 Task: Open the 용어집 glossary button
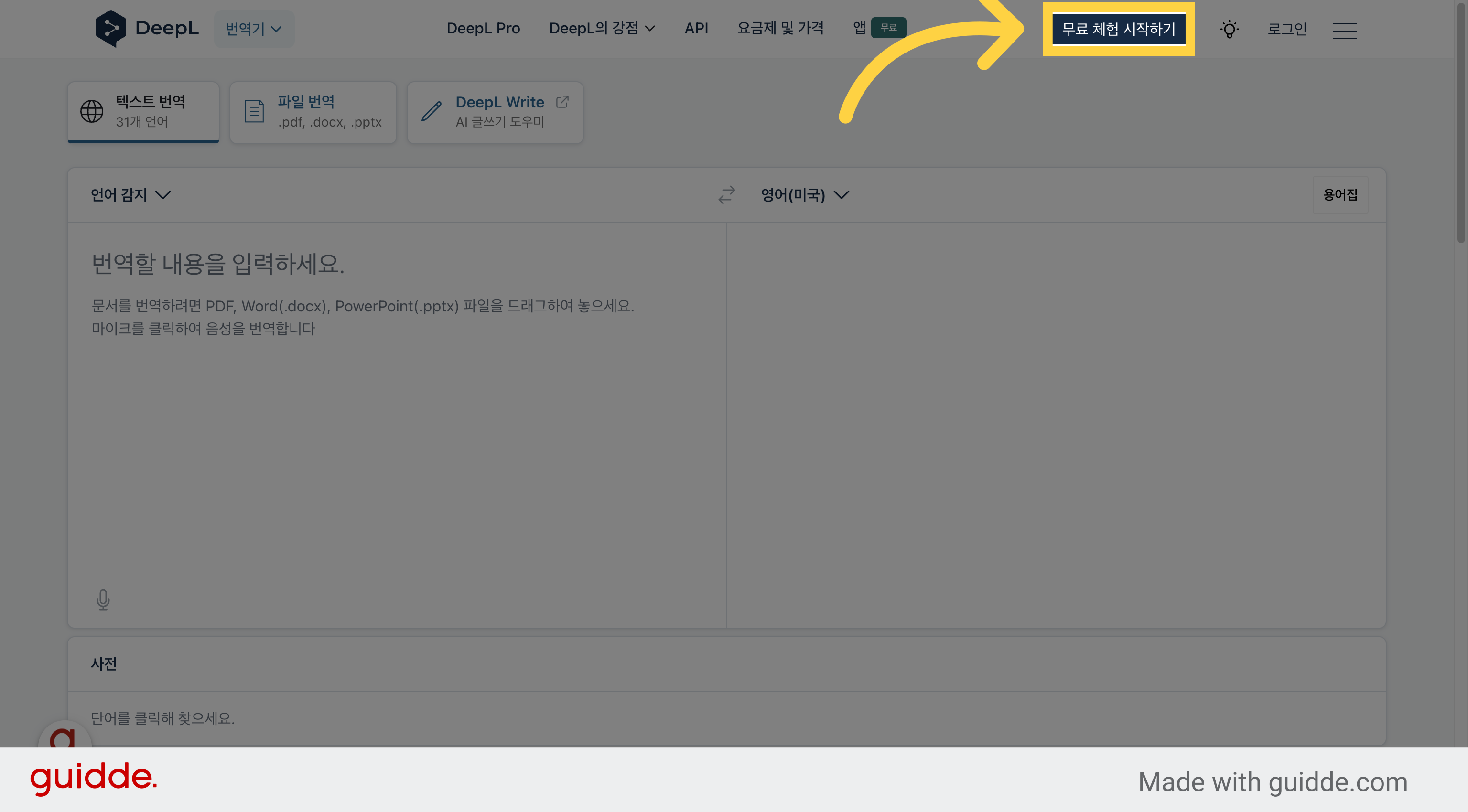[1340, 195]
